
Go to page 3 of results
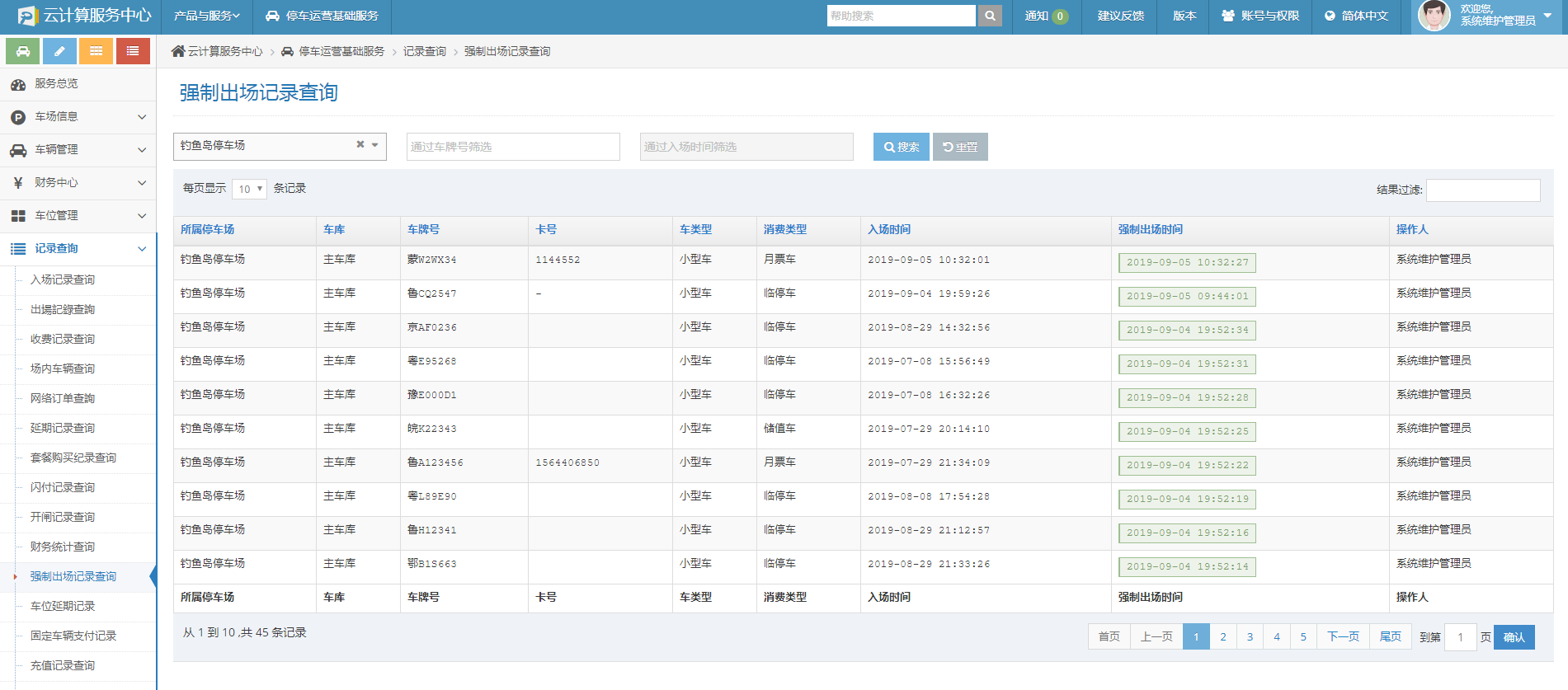point(1250,636)
